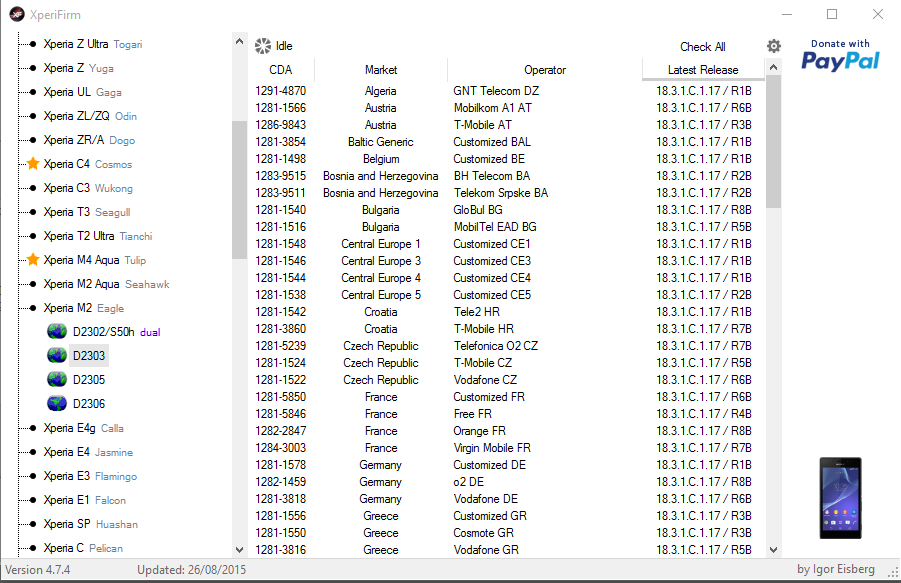Click the Xperia phone thumbnail image

pyautogui.click(x=840, y=498)
